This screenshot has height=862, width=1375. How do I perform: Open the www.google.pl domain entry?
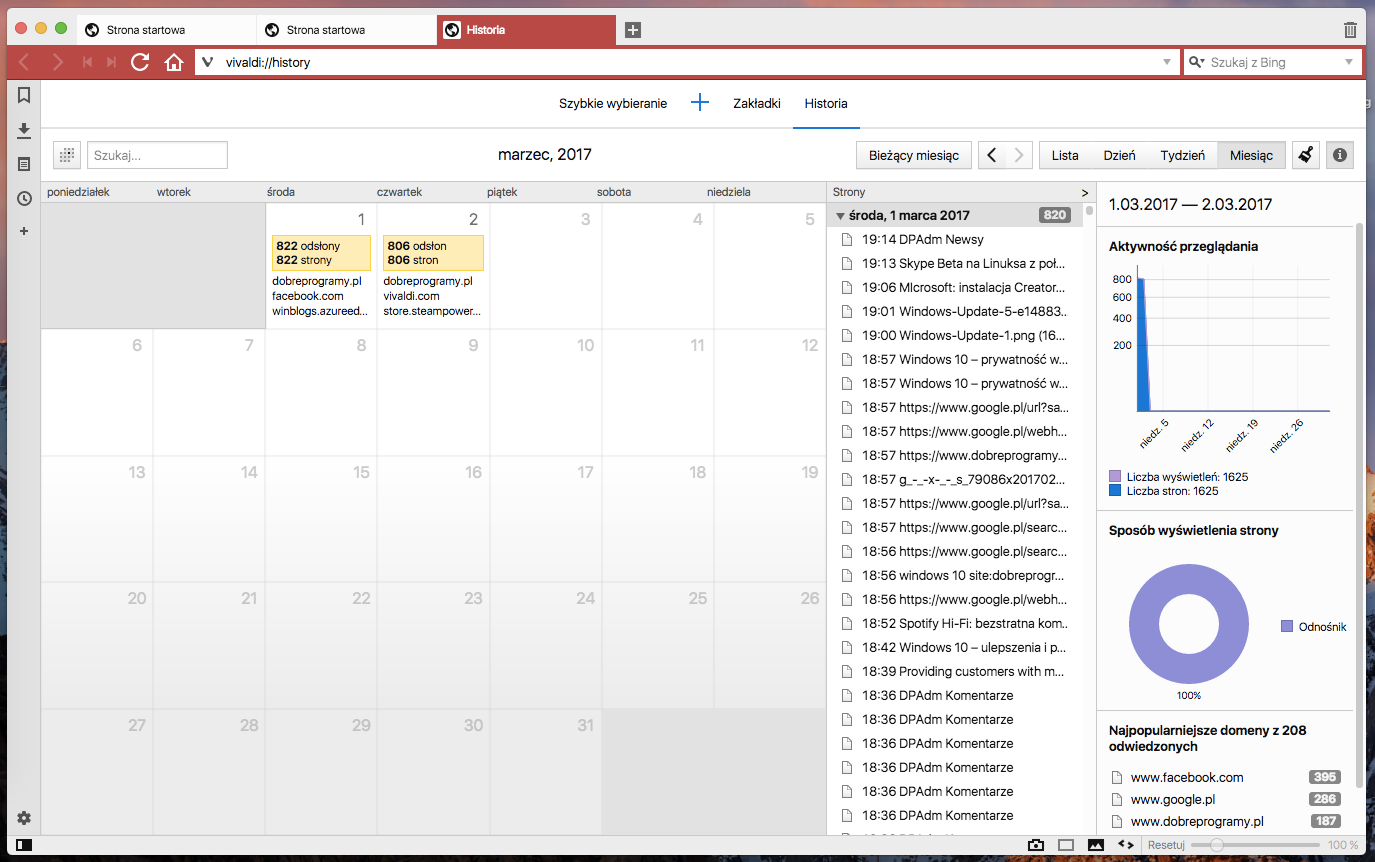[1225, 800]
